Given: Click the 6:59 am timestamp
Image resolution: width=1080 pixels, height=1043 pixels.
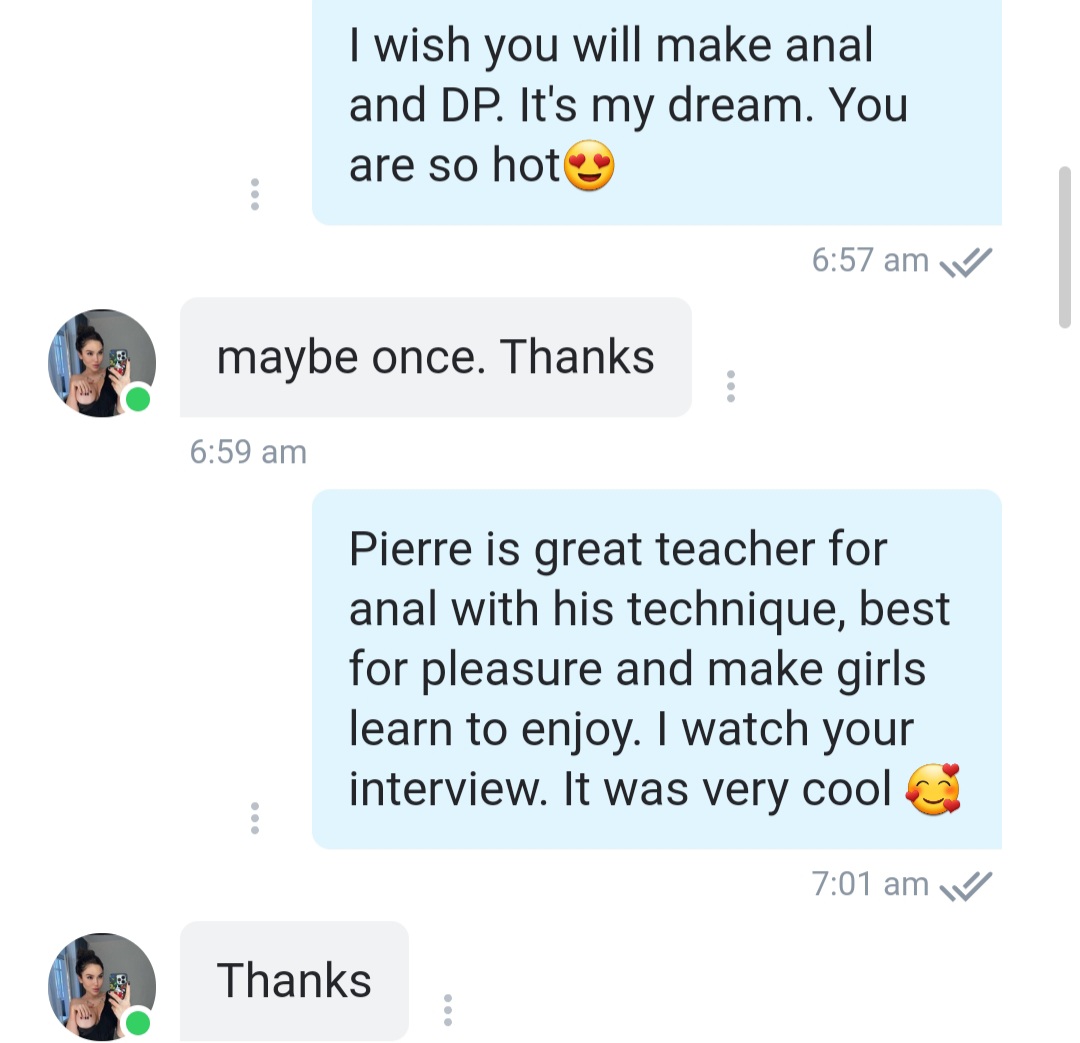Looking at the screenshot, I should [248, 452].
